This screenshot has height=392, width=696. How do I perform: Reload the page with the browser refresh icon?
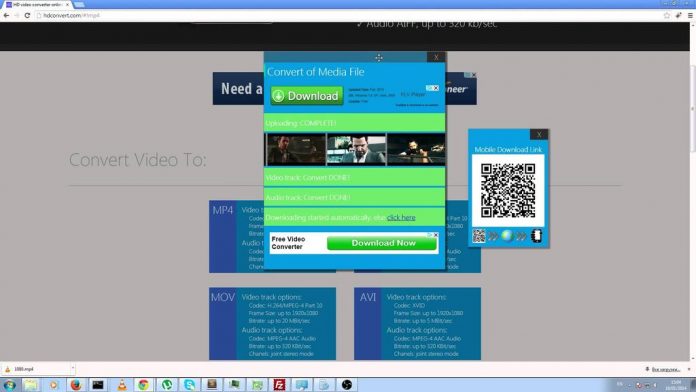27,15
